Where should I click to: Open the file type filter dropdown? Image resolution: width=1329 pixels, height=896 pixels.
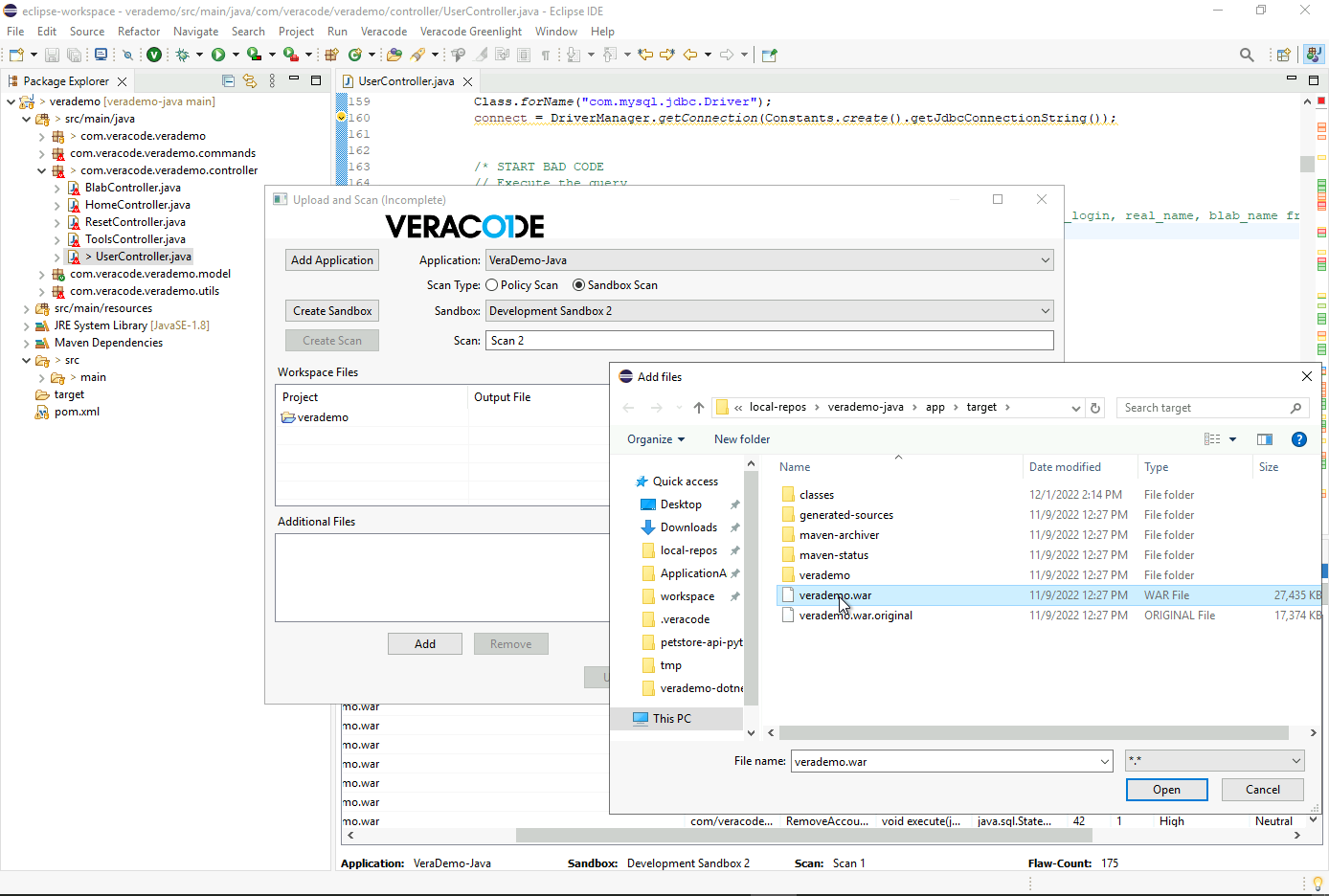click(1214, 762)
